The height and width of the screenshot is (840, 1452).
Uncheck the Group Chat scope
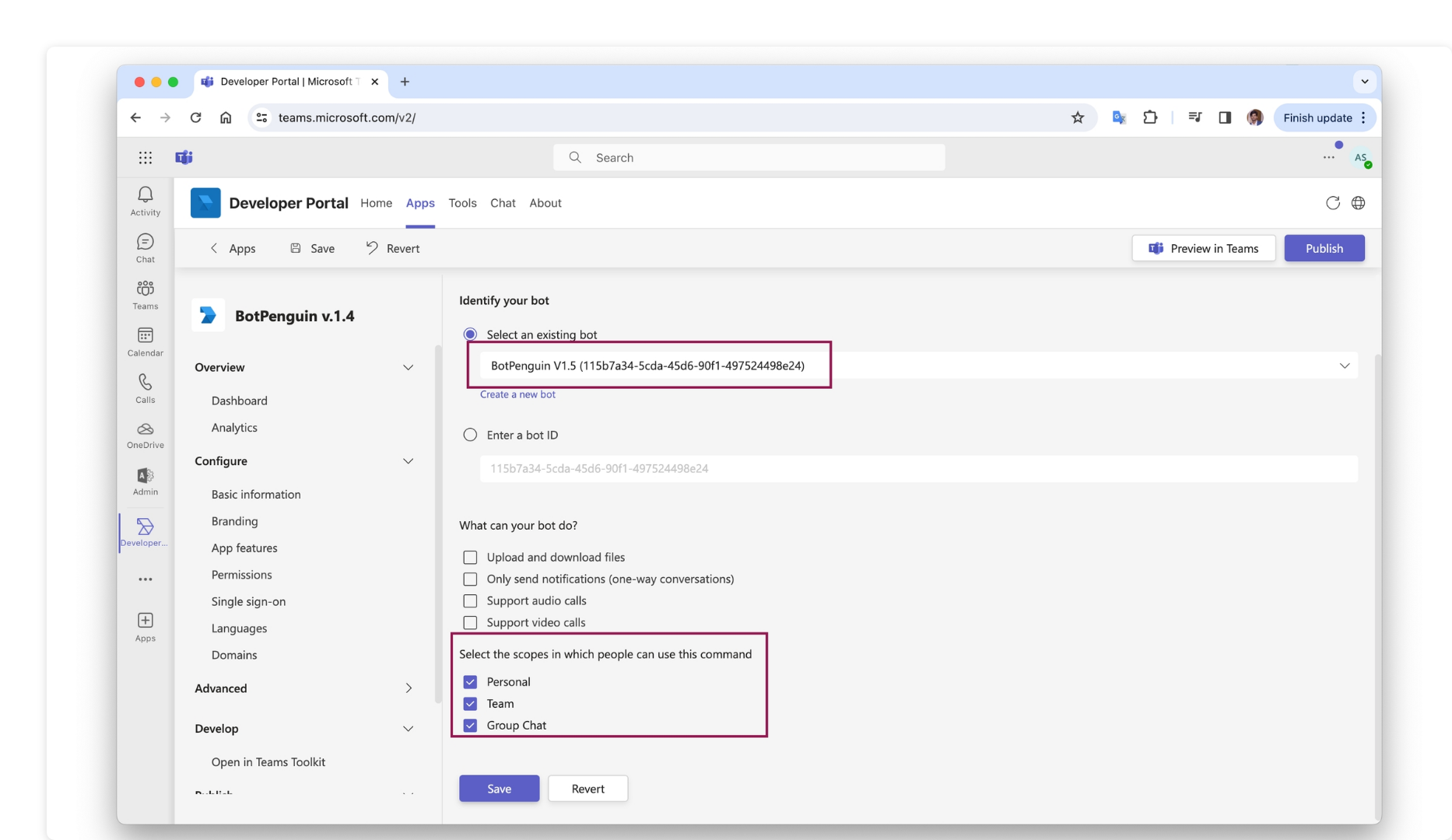(470, 725)
